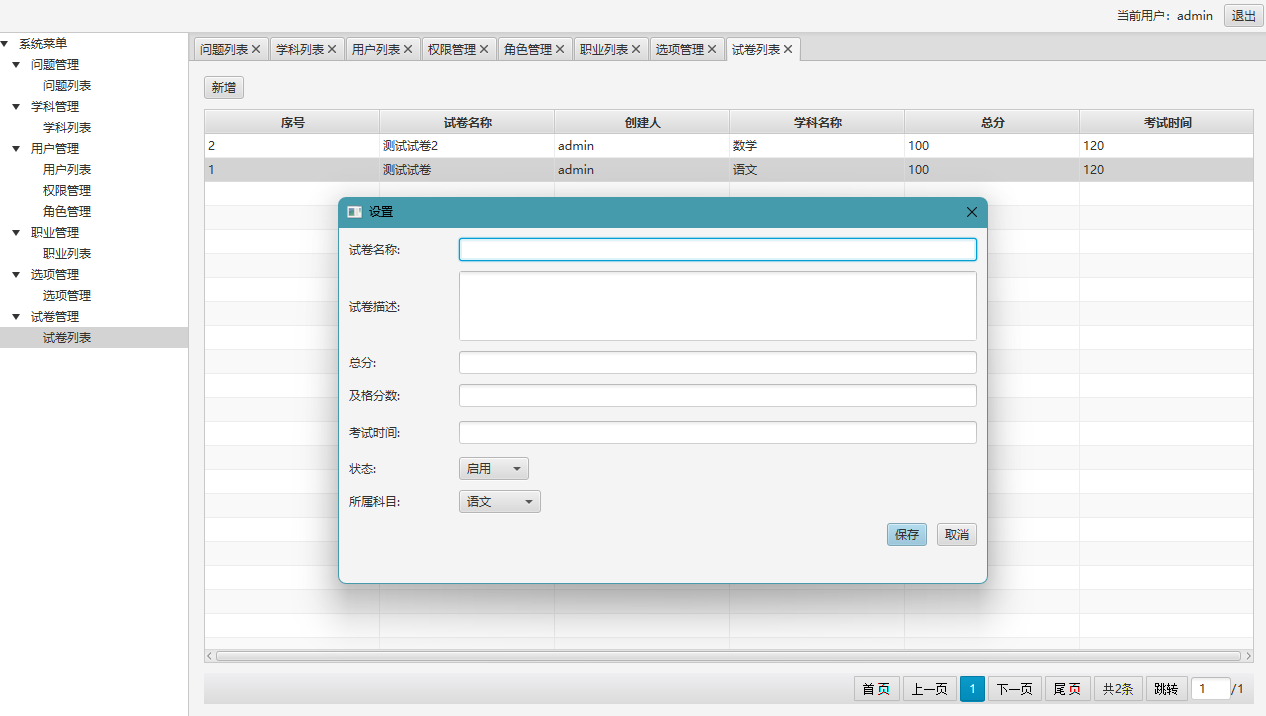Click the 试卷名称 input field
The image size is (1266, 716).
tap(717, 250)
